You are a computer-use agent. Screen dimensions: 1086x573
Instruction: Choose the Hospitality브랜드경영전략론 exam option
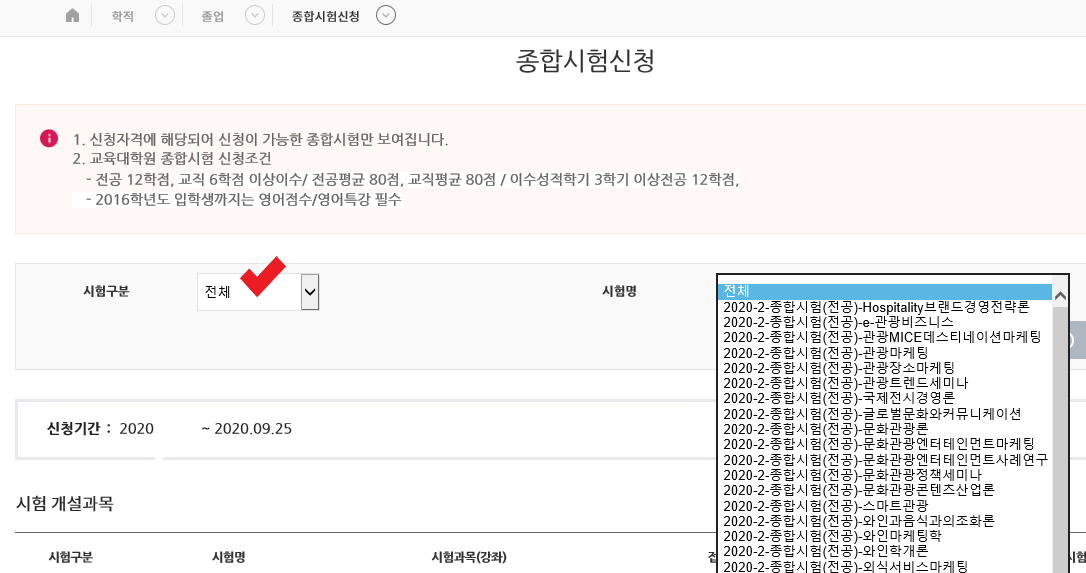pos(876,307)
